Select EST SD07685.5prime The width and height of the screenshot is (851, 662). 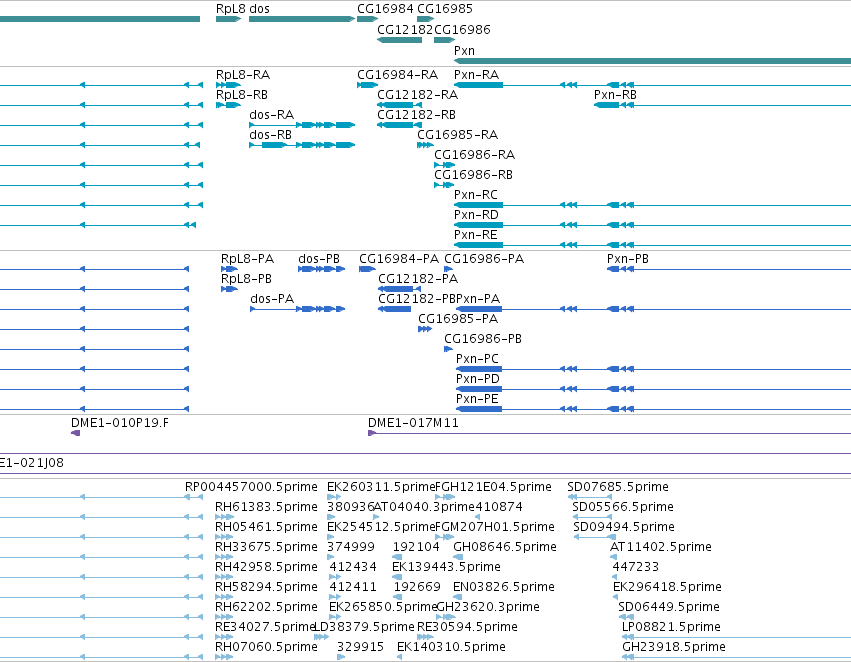click(618, 487)
